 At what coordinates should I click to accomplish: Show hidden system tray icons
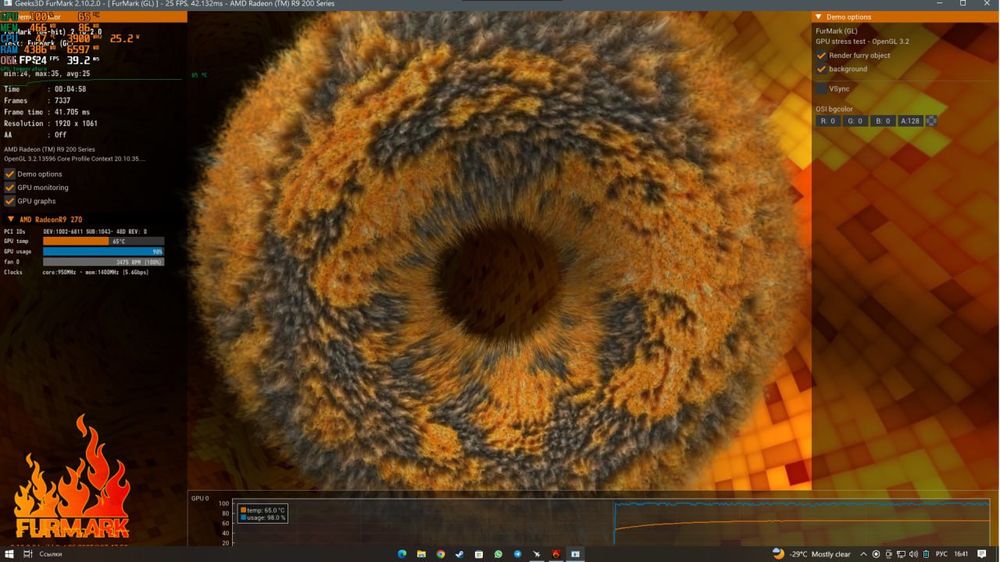point(864,554)
